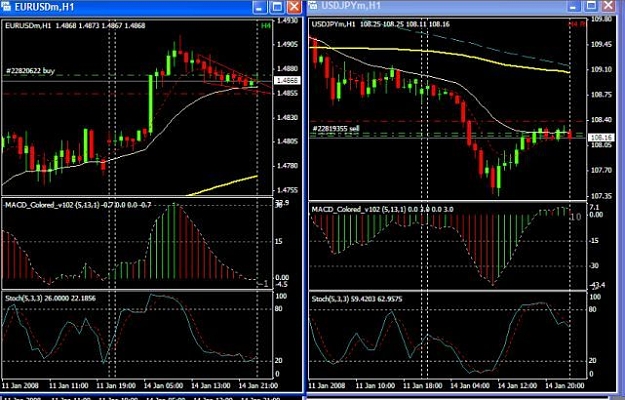Click the -15 level on USDJPY MACD scale
This screenshot has width=625, height=400.
pyautogui.click(x=594, y=241)
